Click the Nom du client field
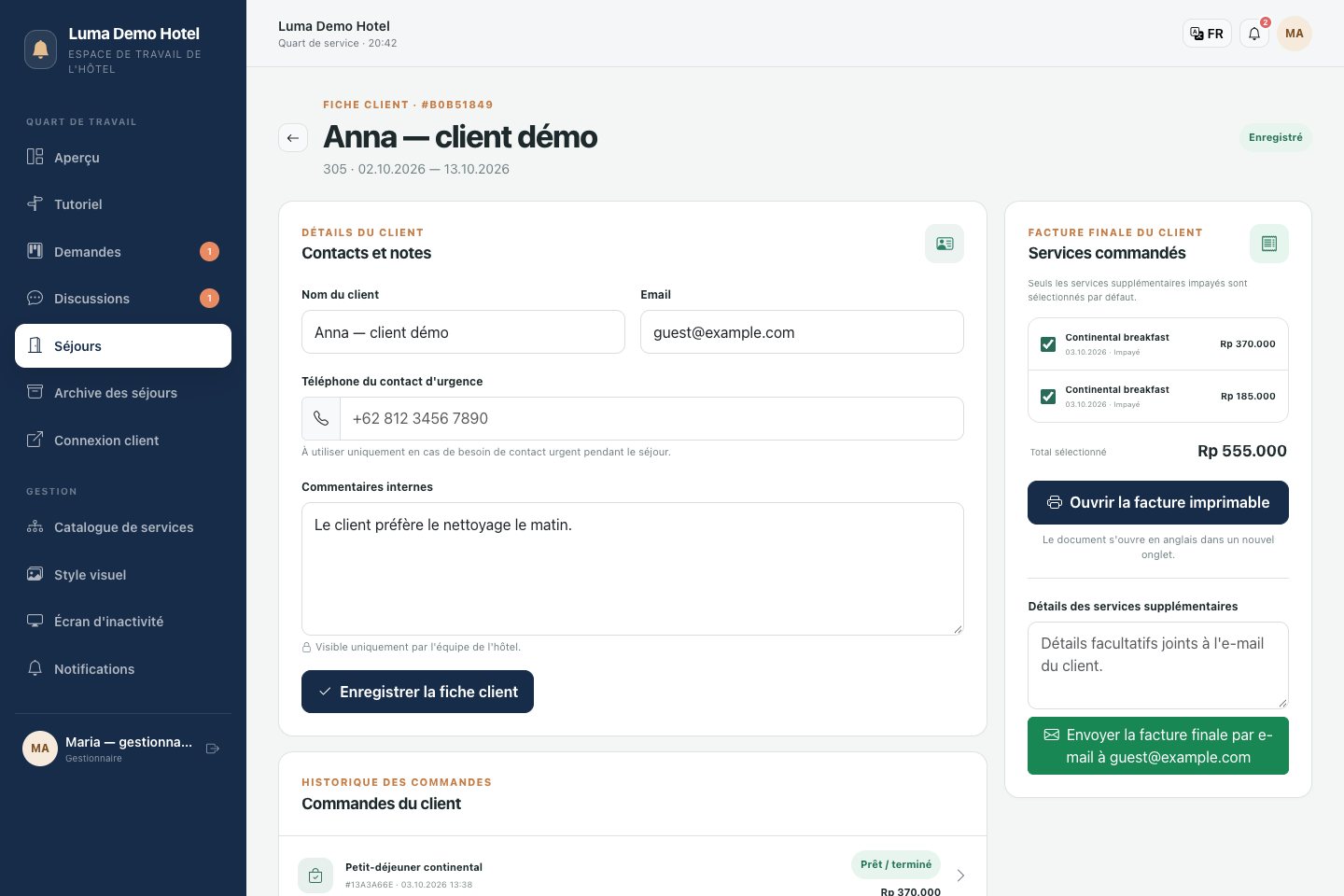The width and height of the screenshot is (1344, 896). coord(463,332)
